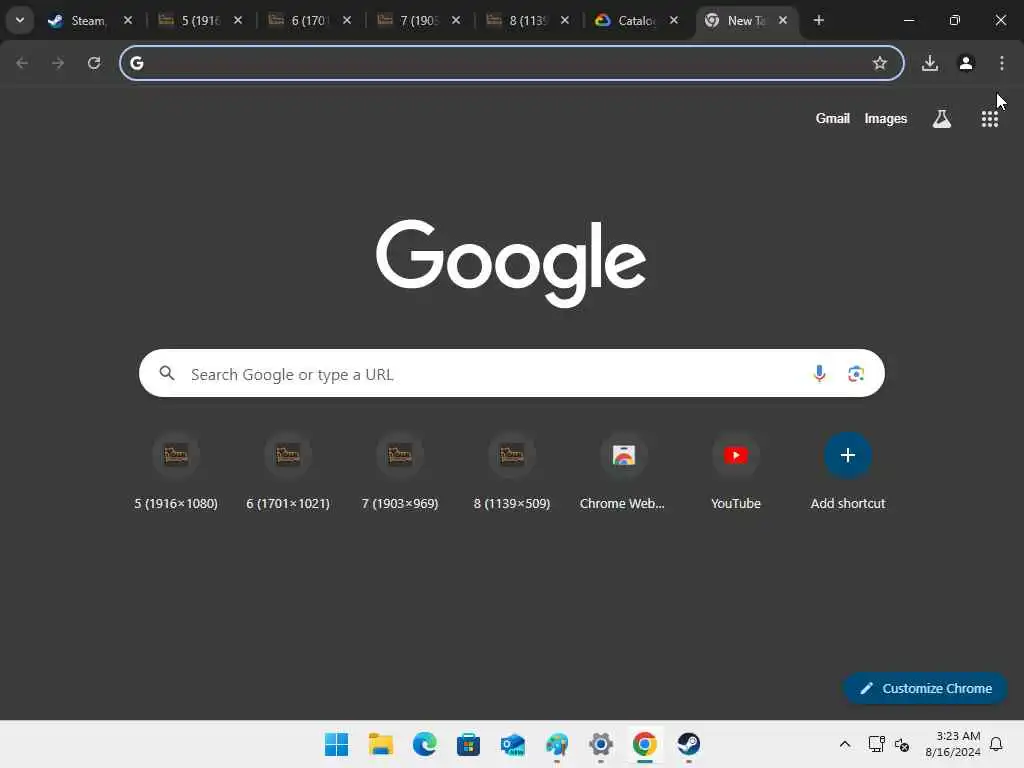Click the magnifier icon in search box
1024x768 pixels.
click(x=167, y=373)
